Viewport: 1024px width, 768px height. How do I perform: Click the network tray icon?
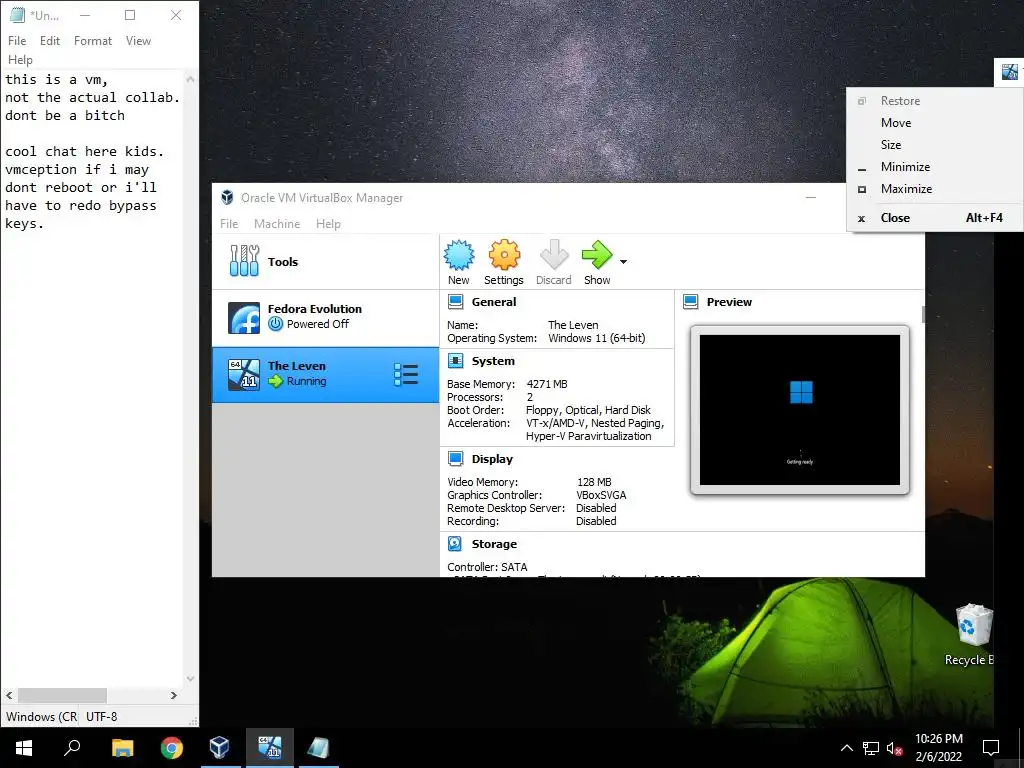871,748
